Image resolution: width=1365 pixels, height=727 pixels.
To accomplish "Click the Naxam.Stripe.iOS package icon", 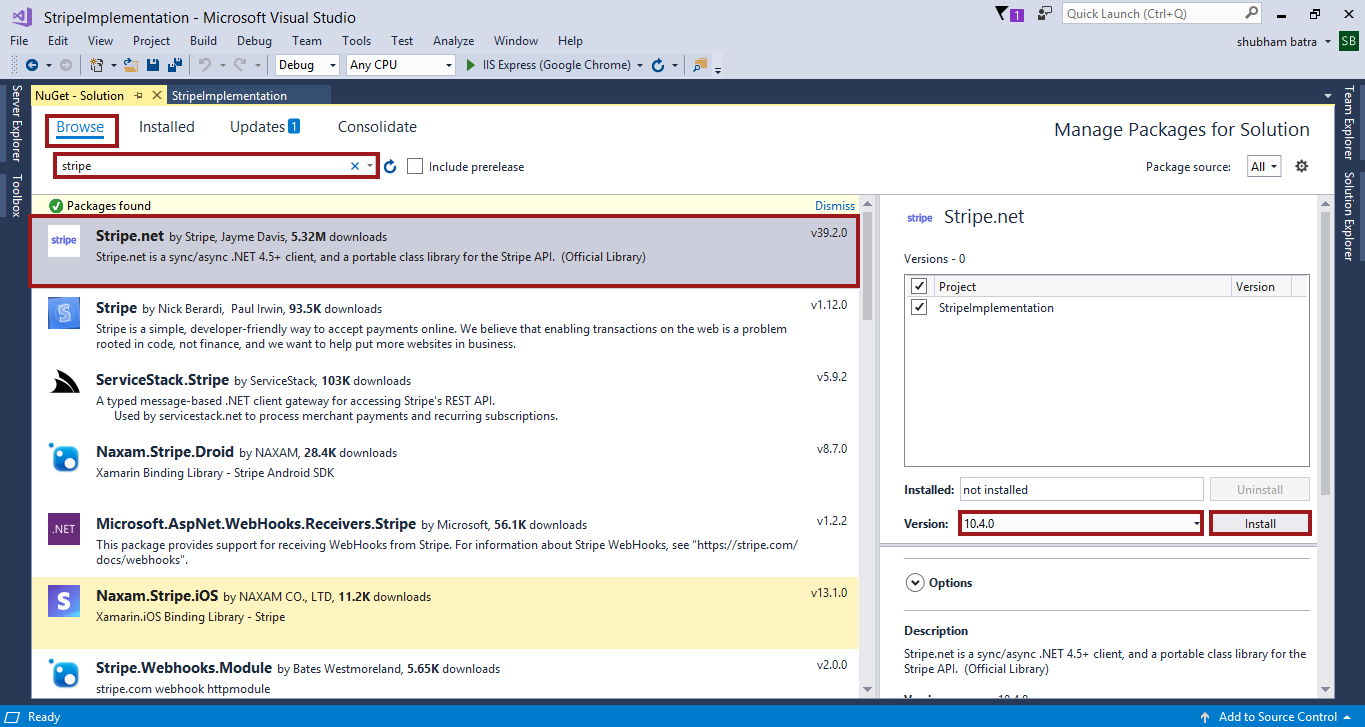I will click(x=64, y=600).
